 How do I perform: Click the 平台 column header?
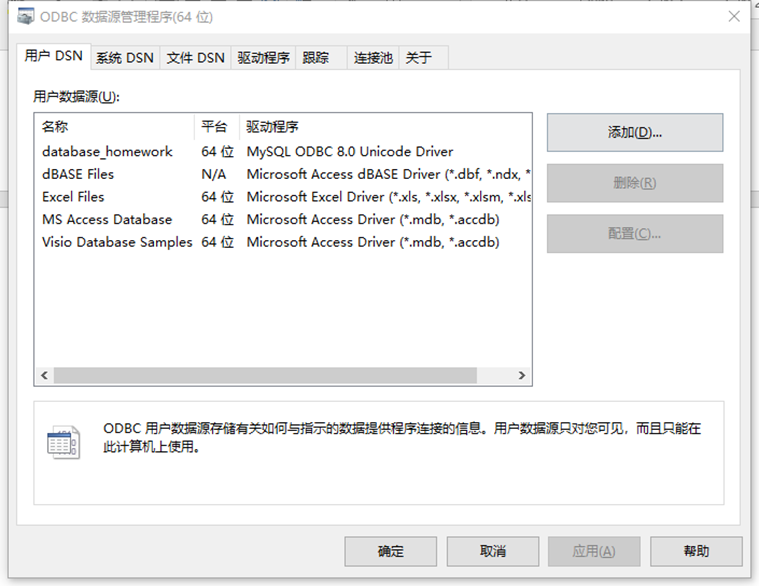point(217,127)
